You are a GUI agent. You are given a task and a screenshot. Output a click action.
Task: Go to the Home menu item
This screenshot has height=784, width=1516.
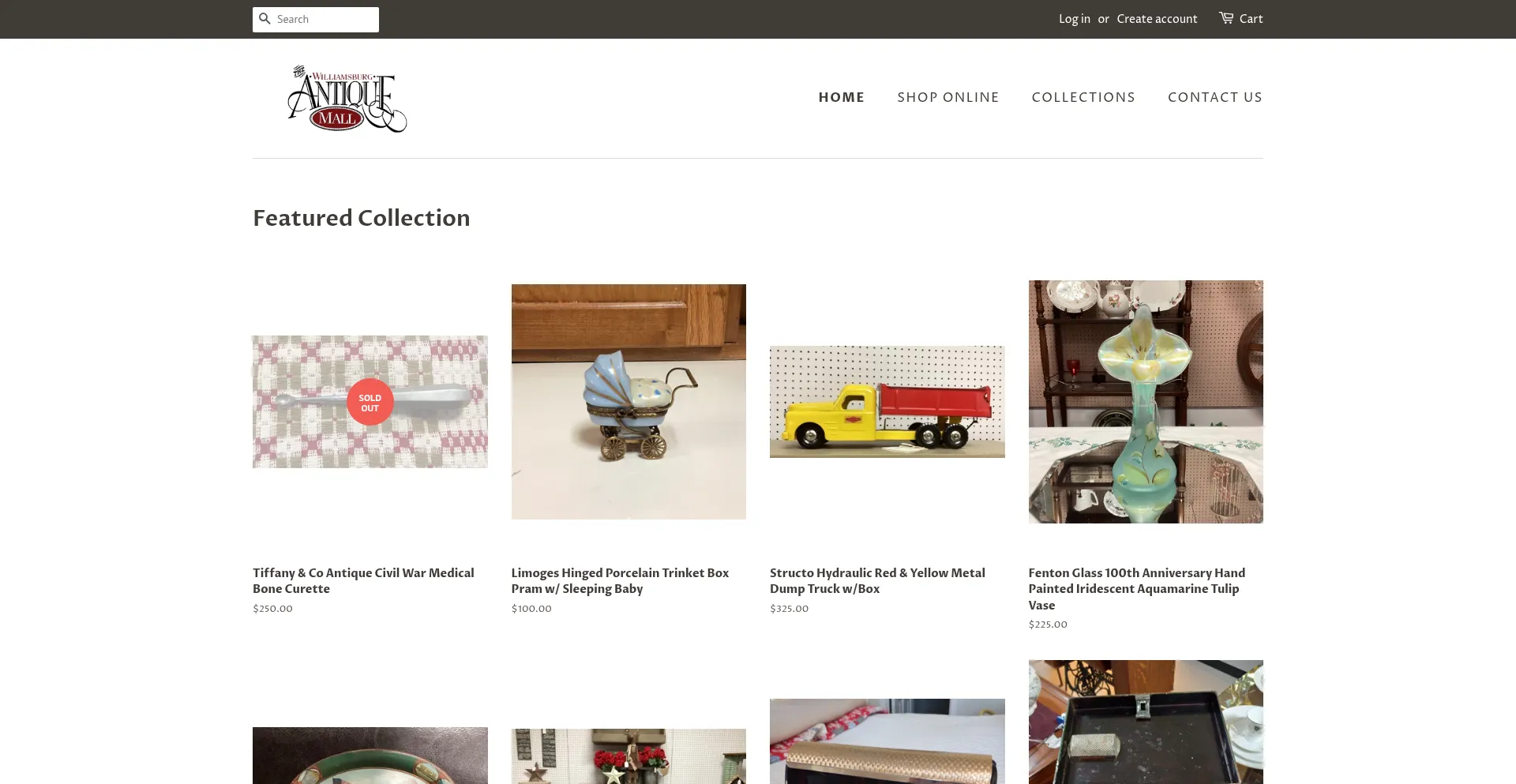[x=841, y=97]
